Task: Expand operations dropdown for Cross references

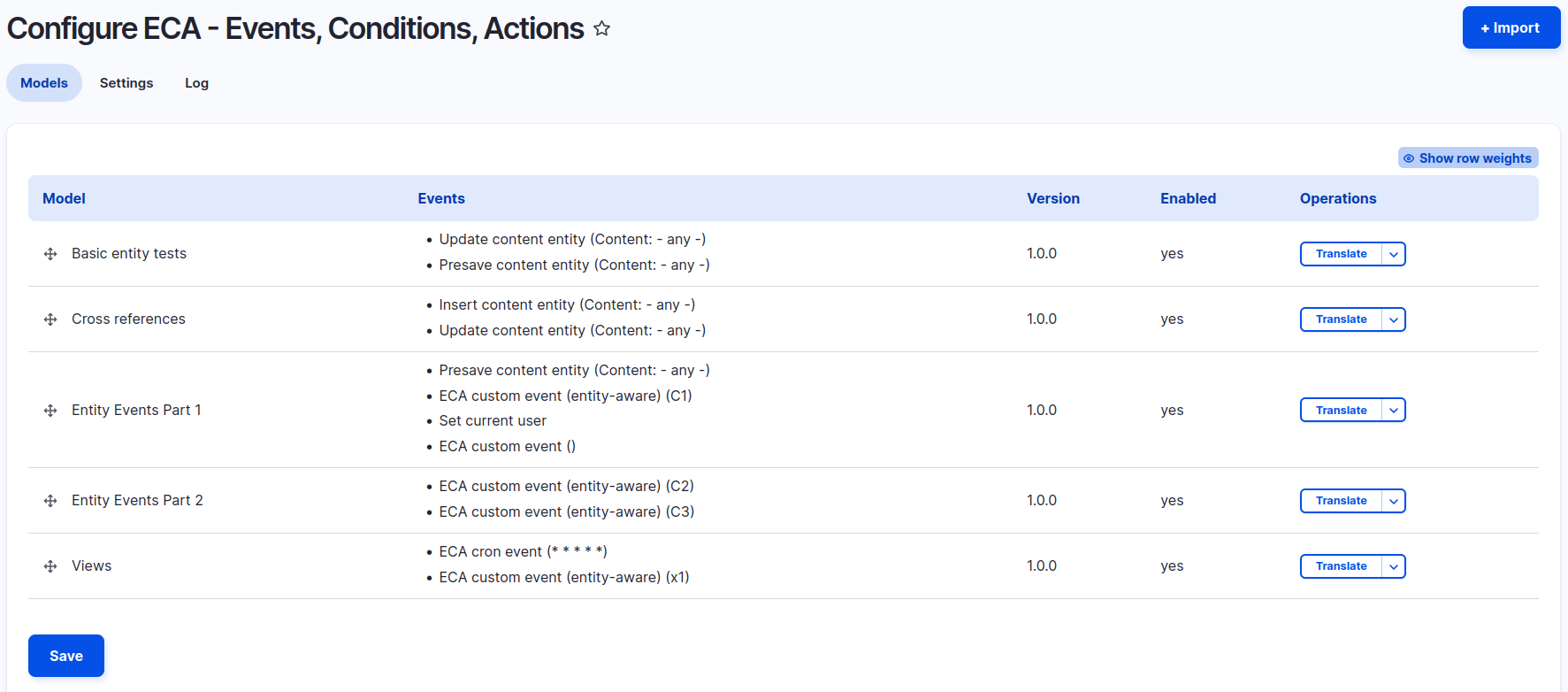Action: point(1394,319)
